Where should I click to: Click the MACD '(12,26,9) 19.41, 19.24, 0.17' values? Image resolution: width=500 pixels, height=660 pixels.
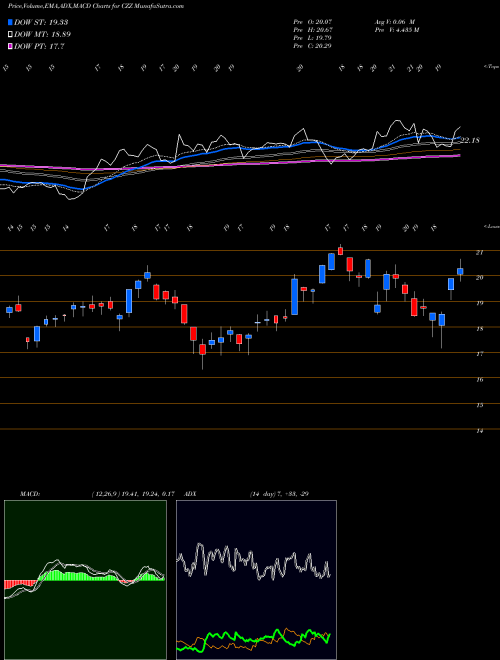pyautogui.click(x=133, y=494)
